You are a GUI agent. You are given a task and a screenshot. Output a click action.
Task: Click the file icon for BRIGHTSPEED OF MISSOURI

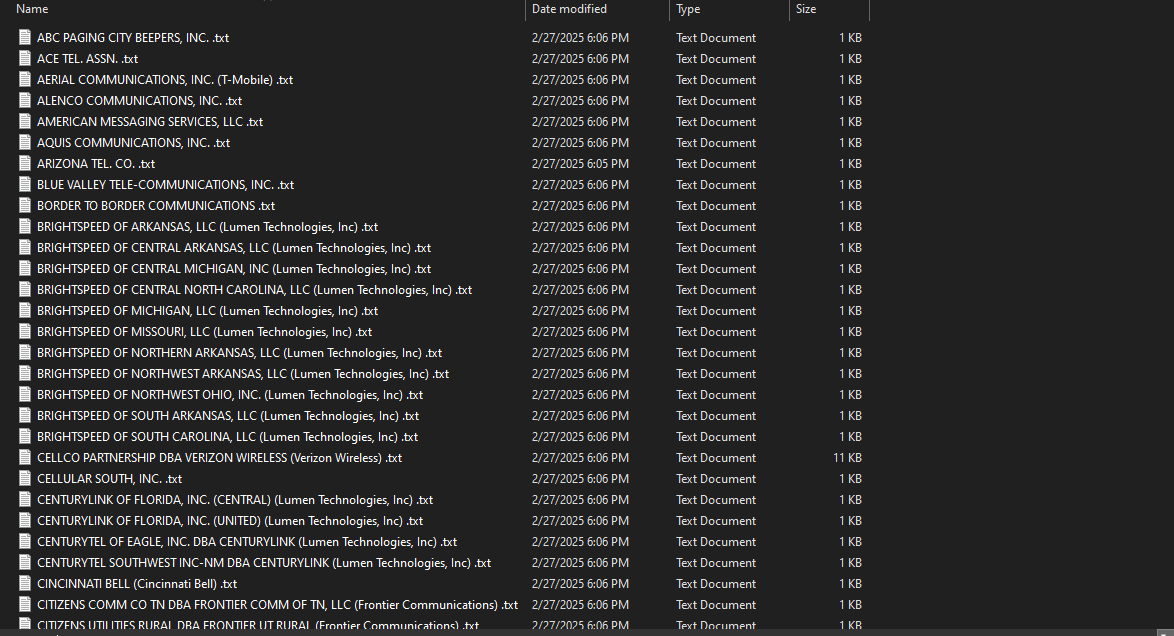25,330
